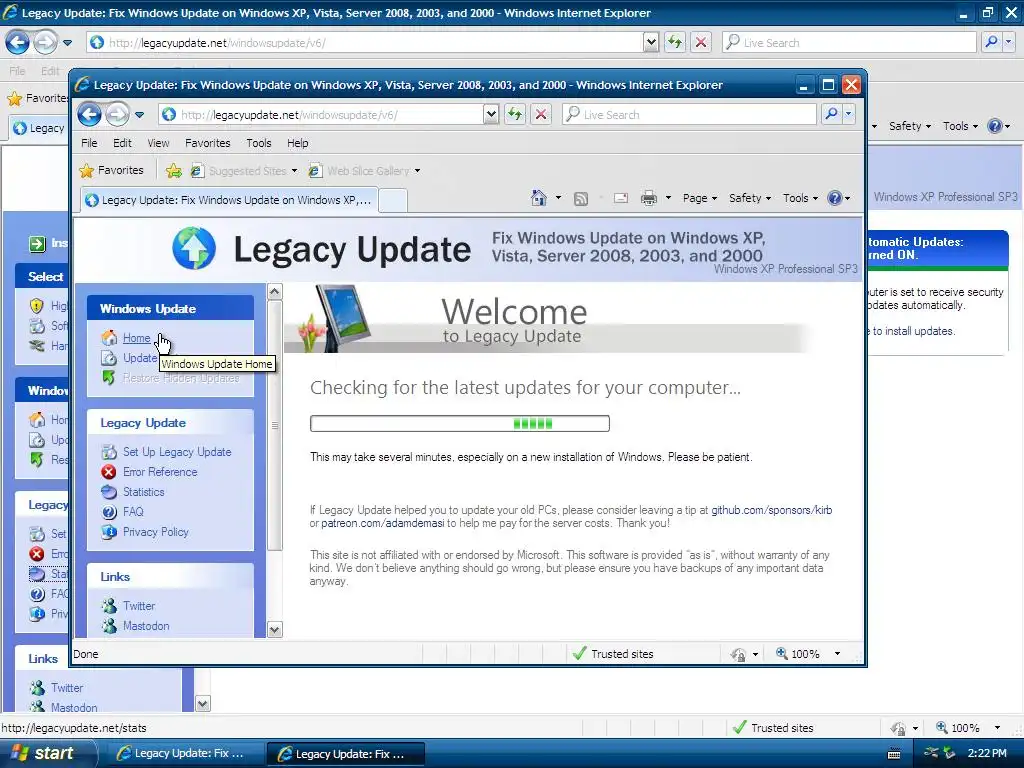Open the address bar dropdown in the front window

click(x=491, y=115)
